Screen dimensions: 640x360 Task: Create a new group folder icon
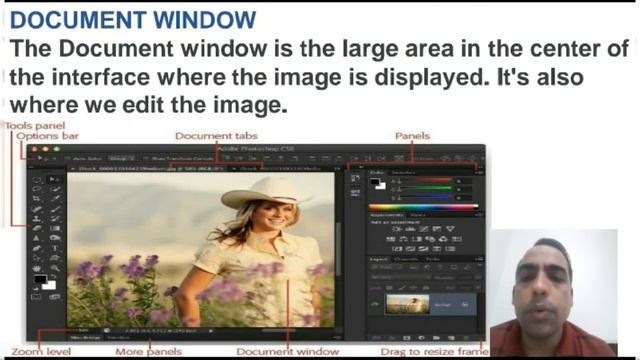(x=436, y=338)
